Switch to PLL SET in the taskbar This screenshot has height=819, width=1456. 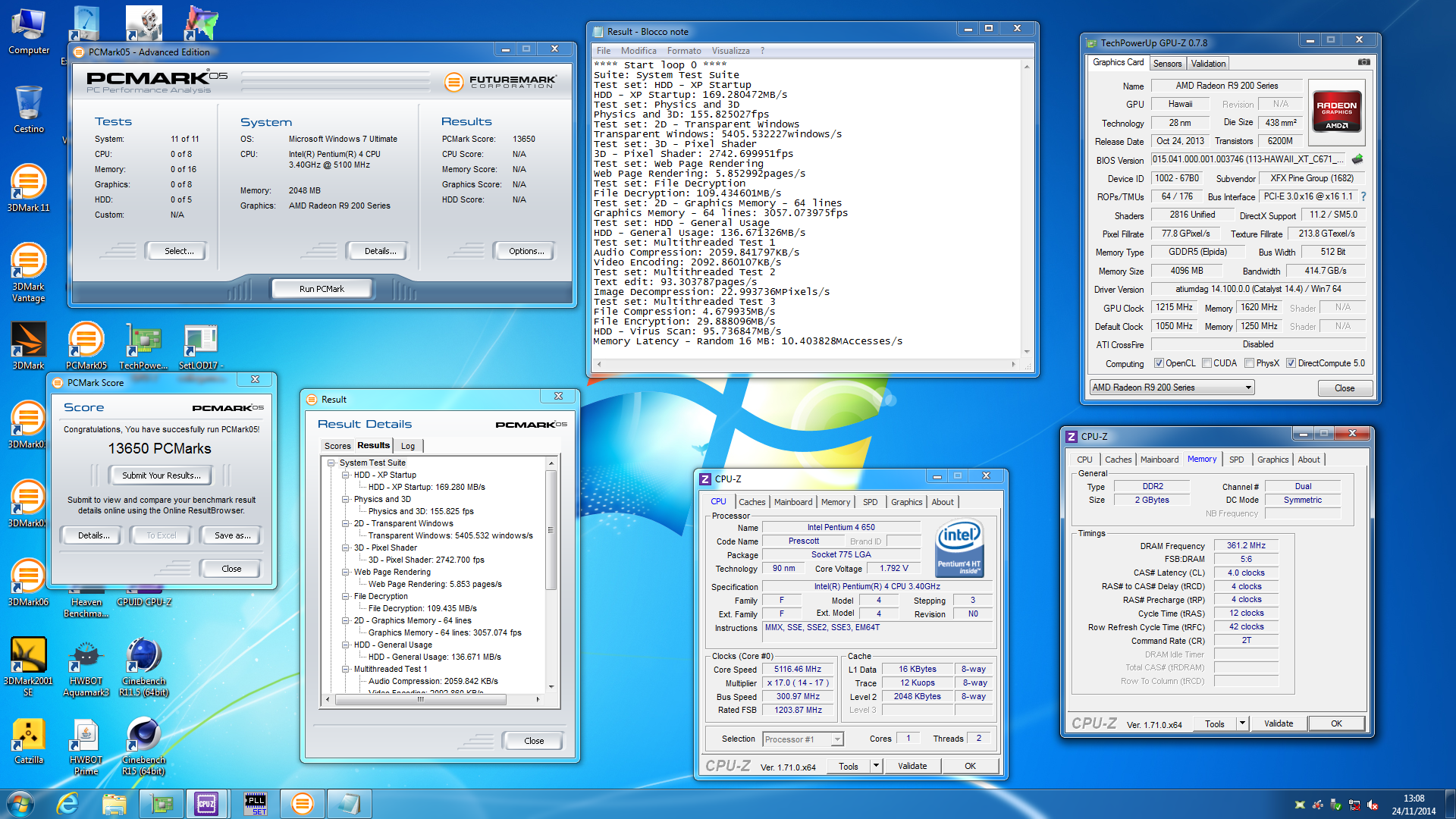(x=255, y=804)
